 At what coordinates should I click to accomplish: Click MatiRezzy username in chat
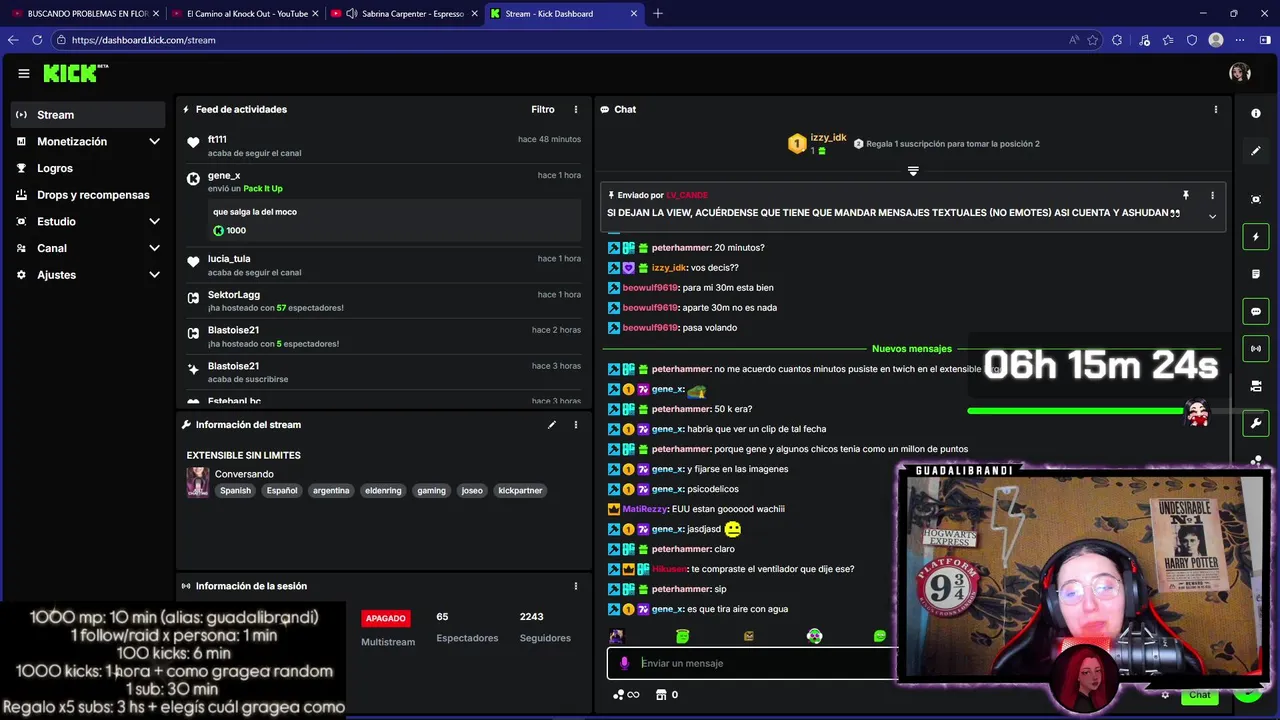(x=645, y=509)
